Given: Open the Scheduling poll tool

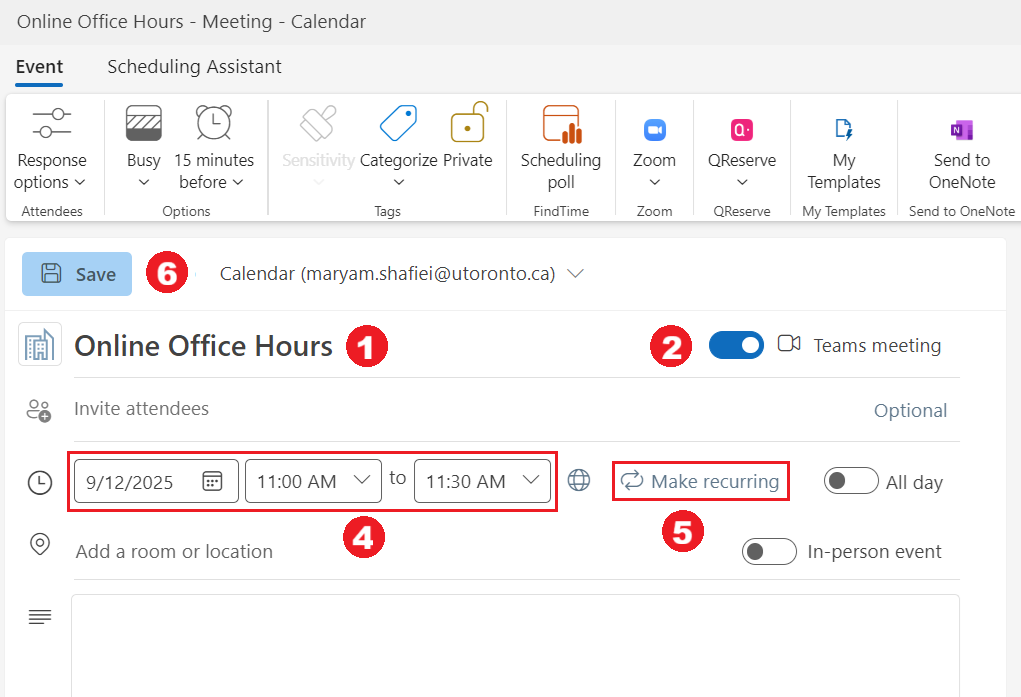Looking at the screenshot, I should pyautogui.click(x=560, y=150).
